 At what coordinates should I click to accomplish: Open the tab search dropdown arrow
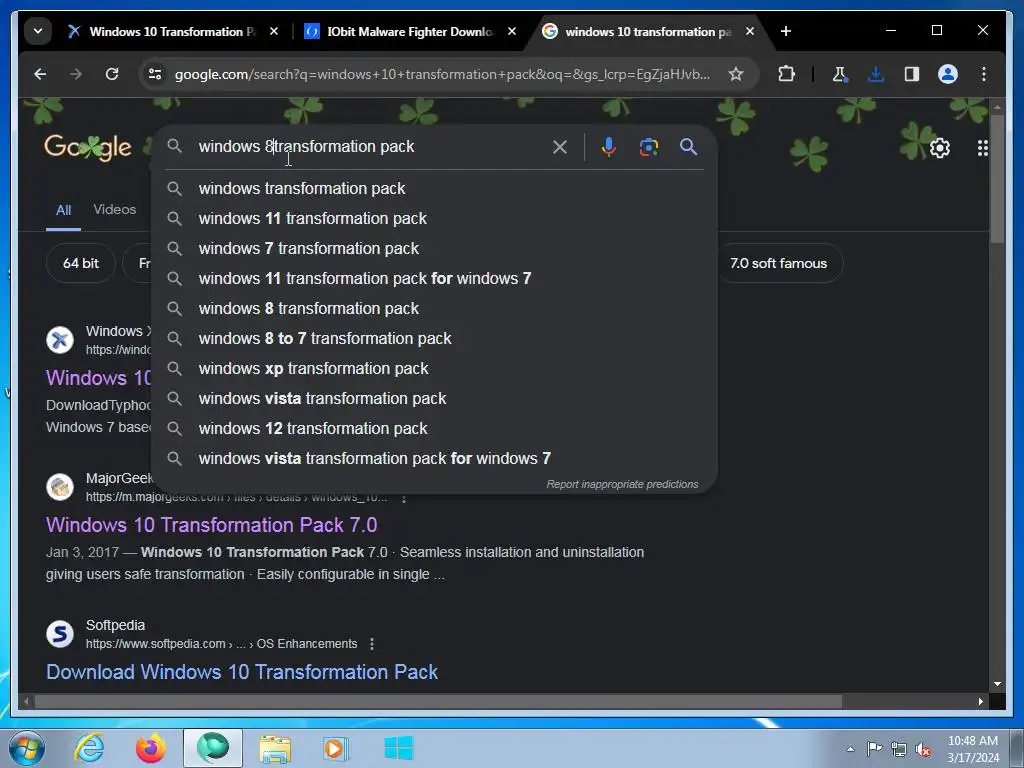(x=38, y=31)
